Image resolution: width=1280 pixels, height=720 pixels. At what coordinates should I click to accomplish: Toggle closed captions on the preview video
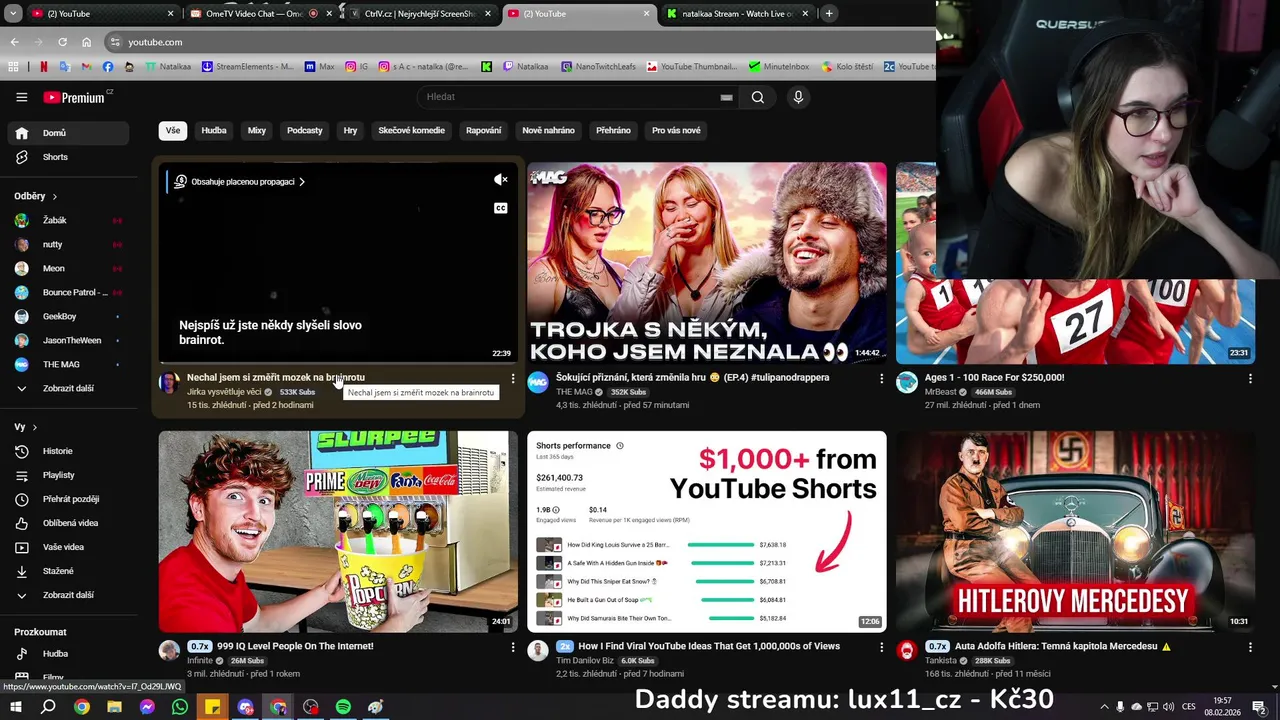[x=501, y=208]
